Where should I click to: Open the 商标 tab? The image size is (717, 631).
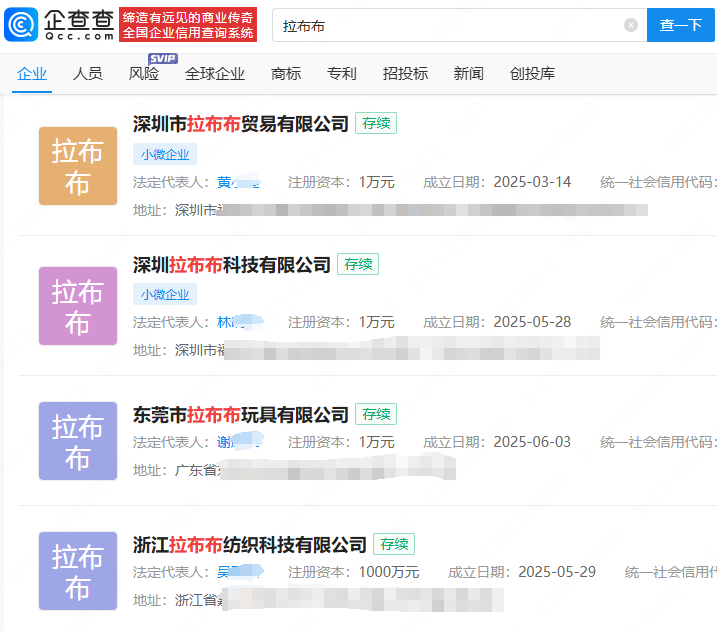click(286, 74)
